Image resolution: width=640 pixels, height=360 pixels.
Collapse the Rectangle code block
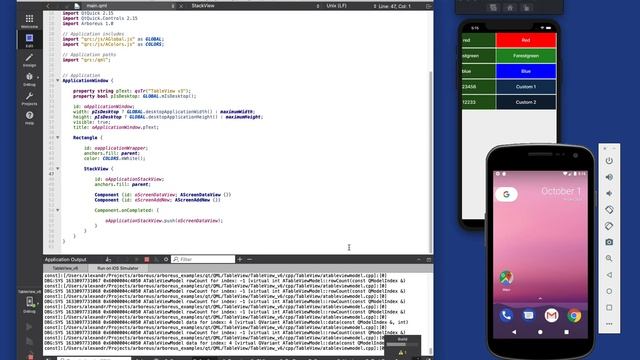point(58,138)
